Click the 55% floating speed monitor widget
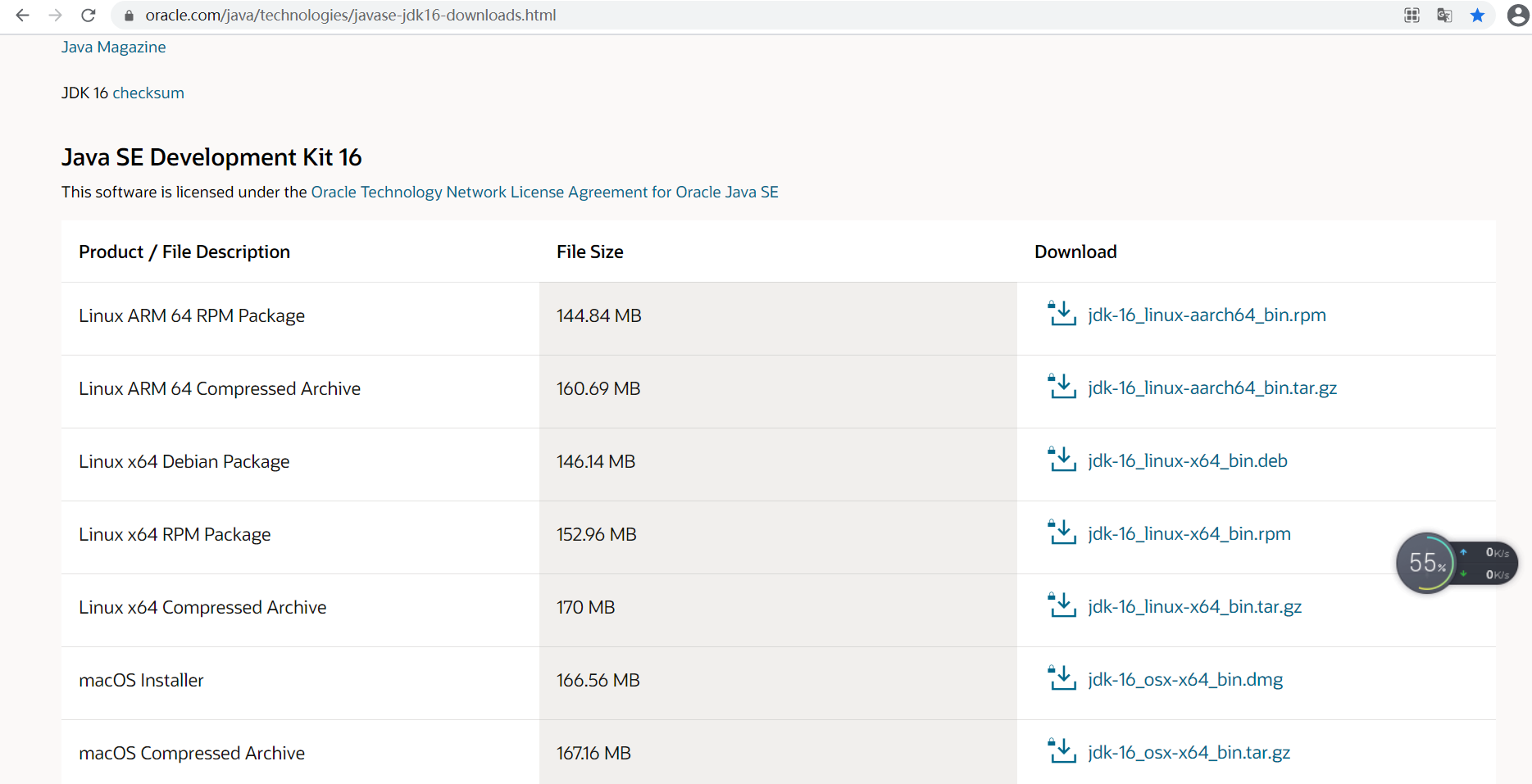This screenshot has width=1532, height=784. coord(1456,563)
